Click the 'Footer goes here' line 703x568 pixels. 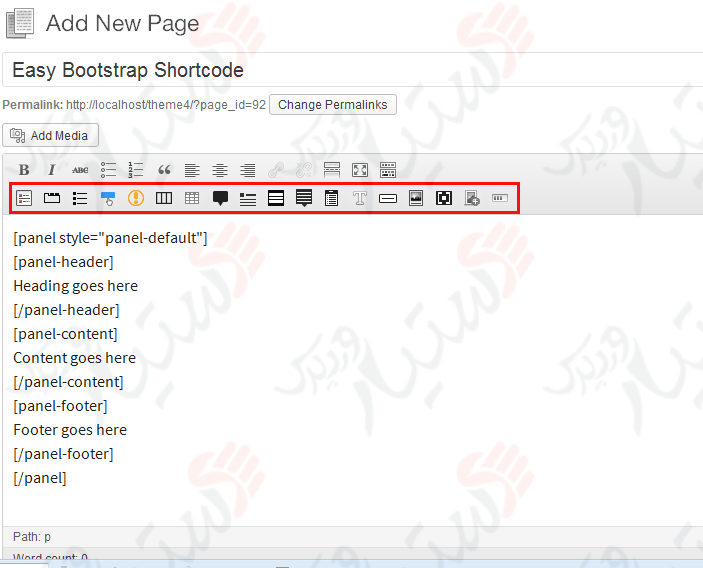pos(70,429)
